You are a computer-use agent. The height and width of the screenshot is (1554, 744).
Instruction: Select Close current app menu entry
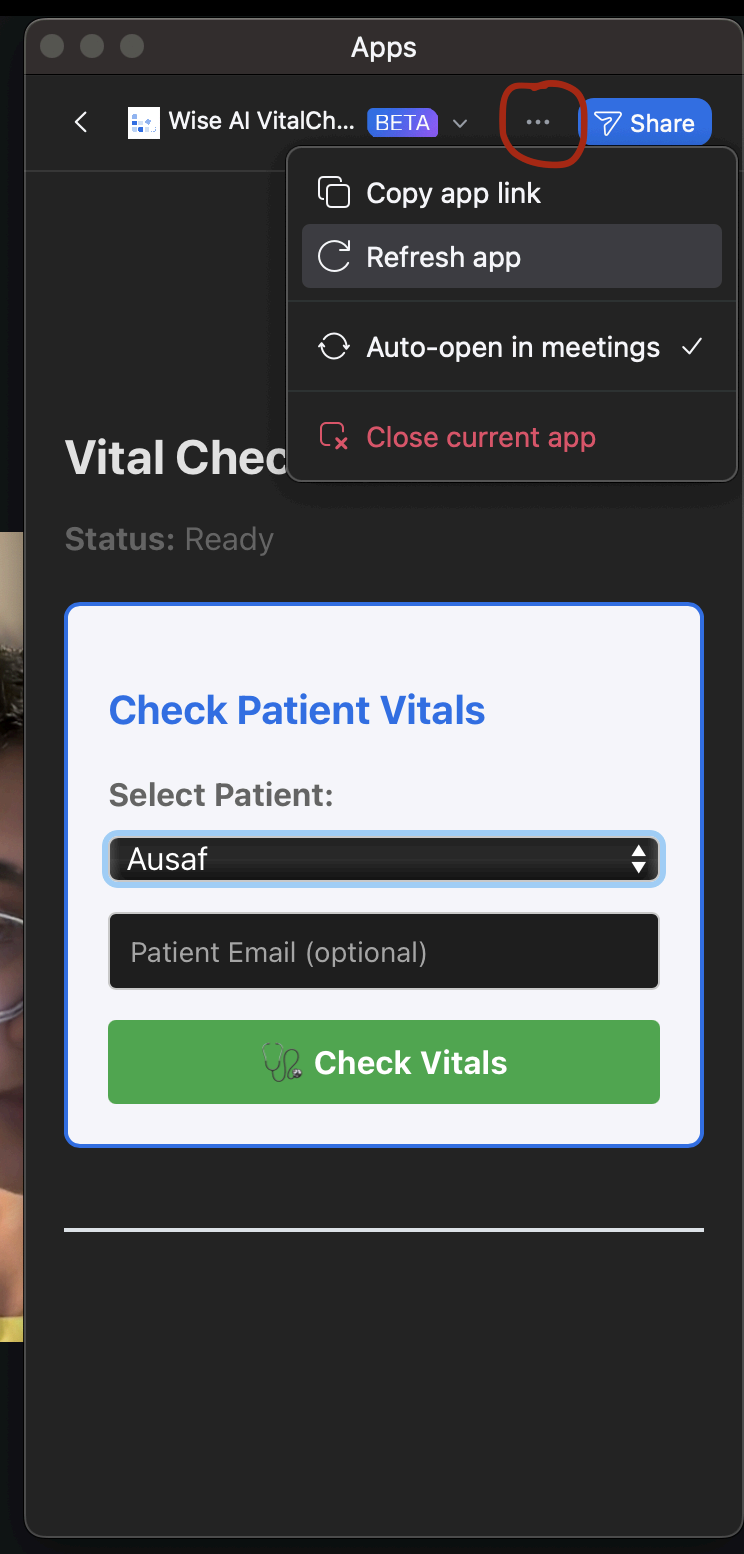pyautogui.click(x=481, y=437)
